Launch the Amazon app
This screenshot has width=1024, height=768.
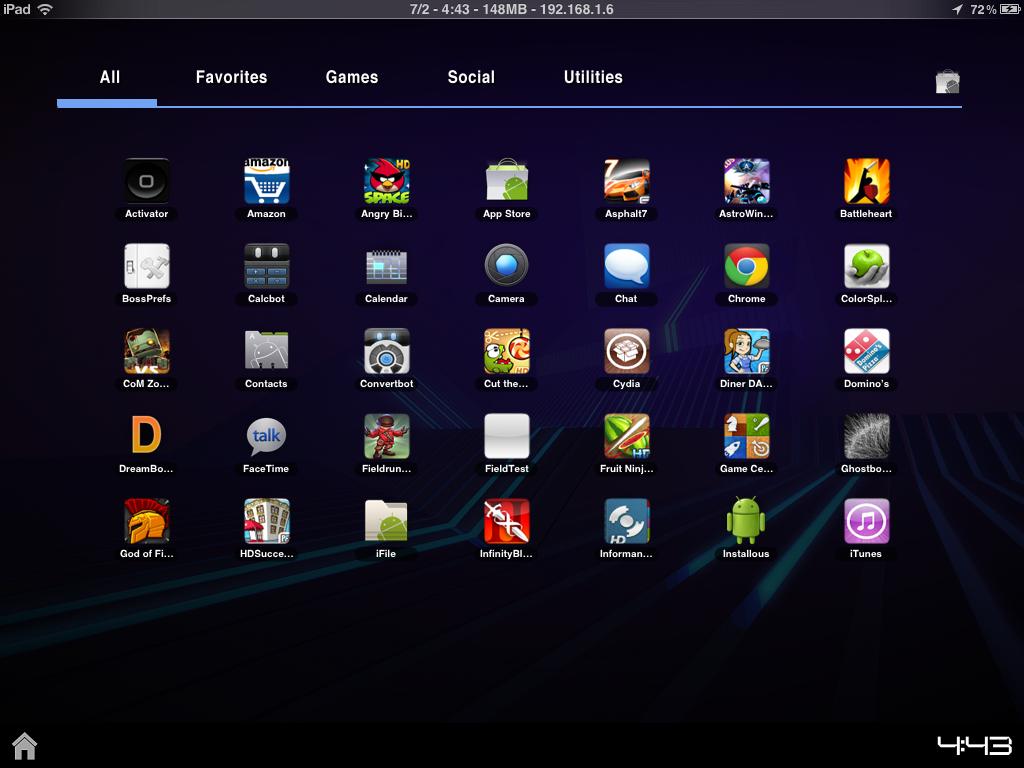pos(266,182)
